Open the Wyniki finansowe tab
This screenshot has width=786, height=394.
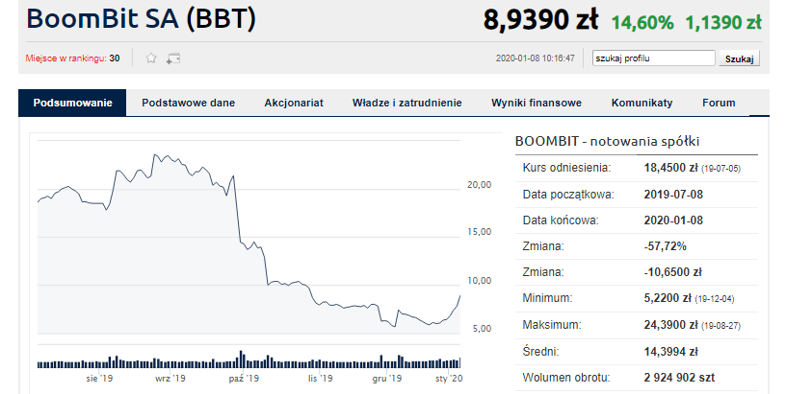click(x=536, y=103)
